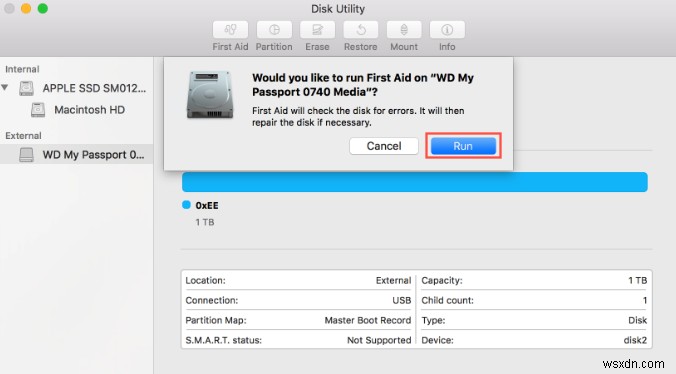Viewport: 676px width, 374px height.
Task: Click the Child count value 1
Action: coord(645,300)
